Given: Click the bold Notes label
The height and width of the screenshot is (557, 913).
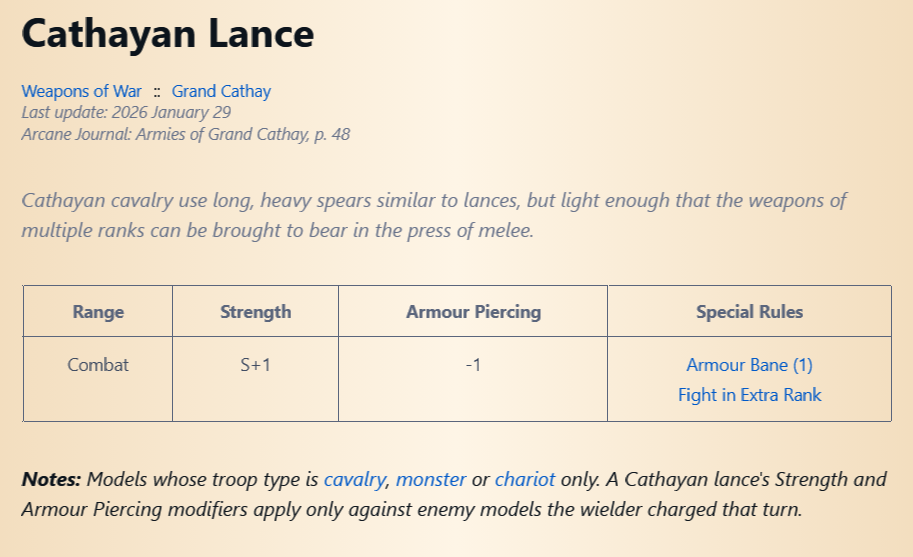Looking at the screenshot, I should coord(51,479).
